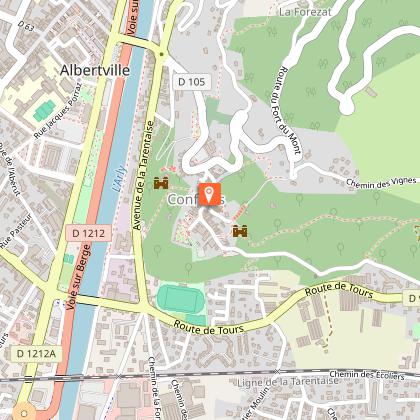The height and width of the screenshot is (420, 420).
Task: Click the Chemin des Vignes label
Action: click(x=381, y=182)
